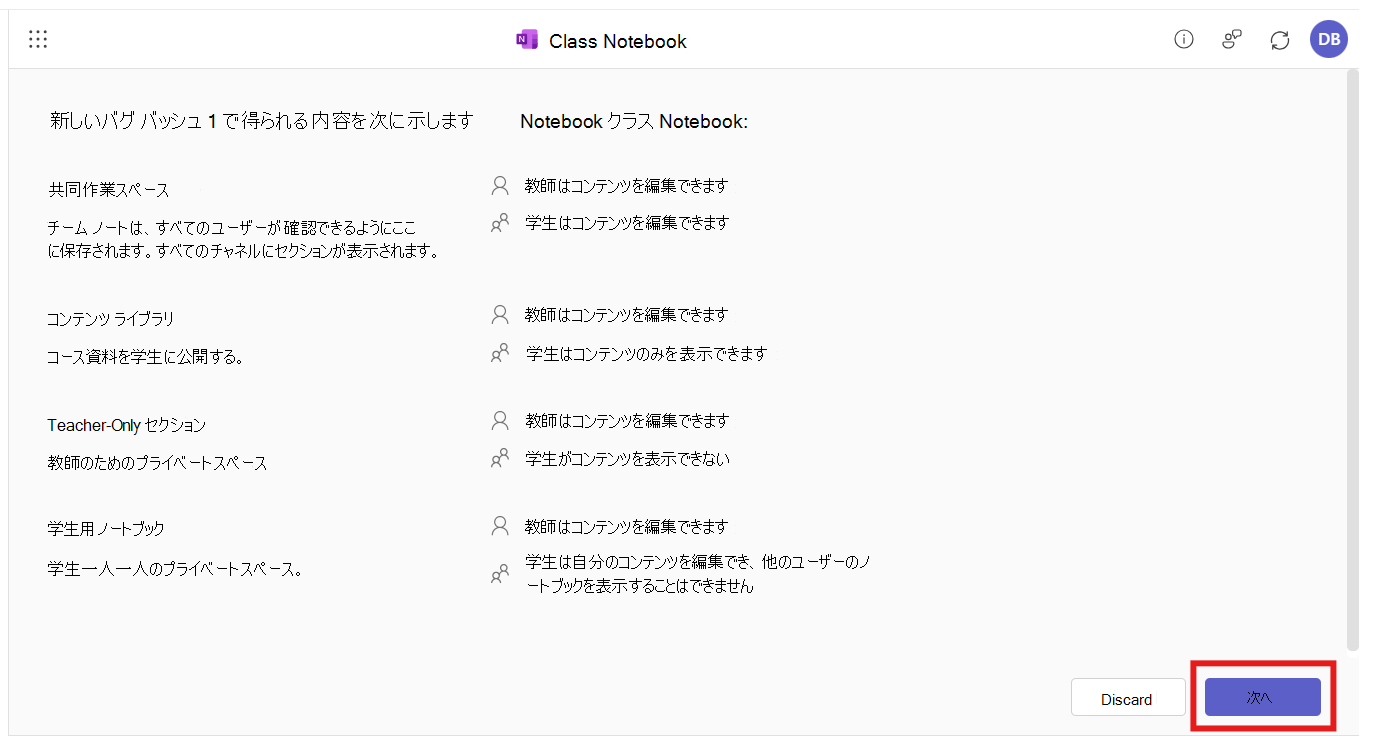Click the text 学生はコンテンツを編集できます
This screenshot has width=1375, height=744.
pyautogui.click(x=627, y=223)
